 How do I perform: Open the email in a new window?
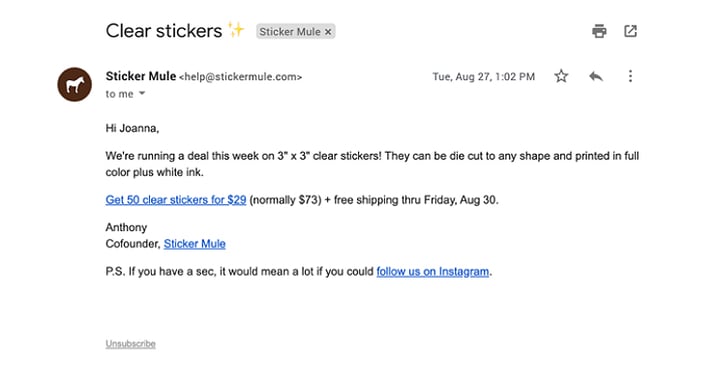pos(630,31)
